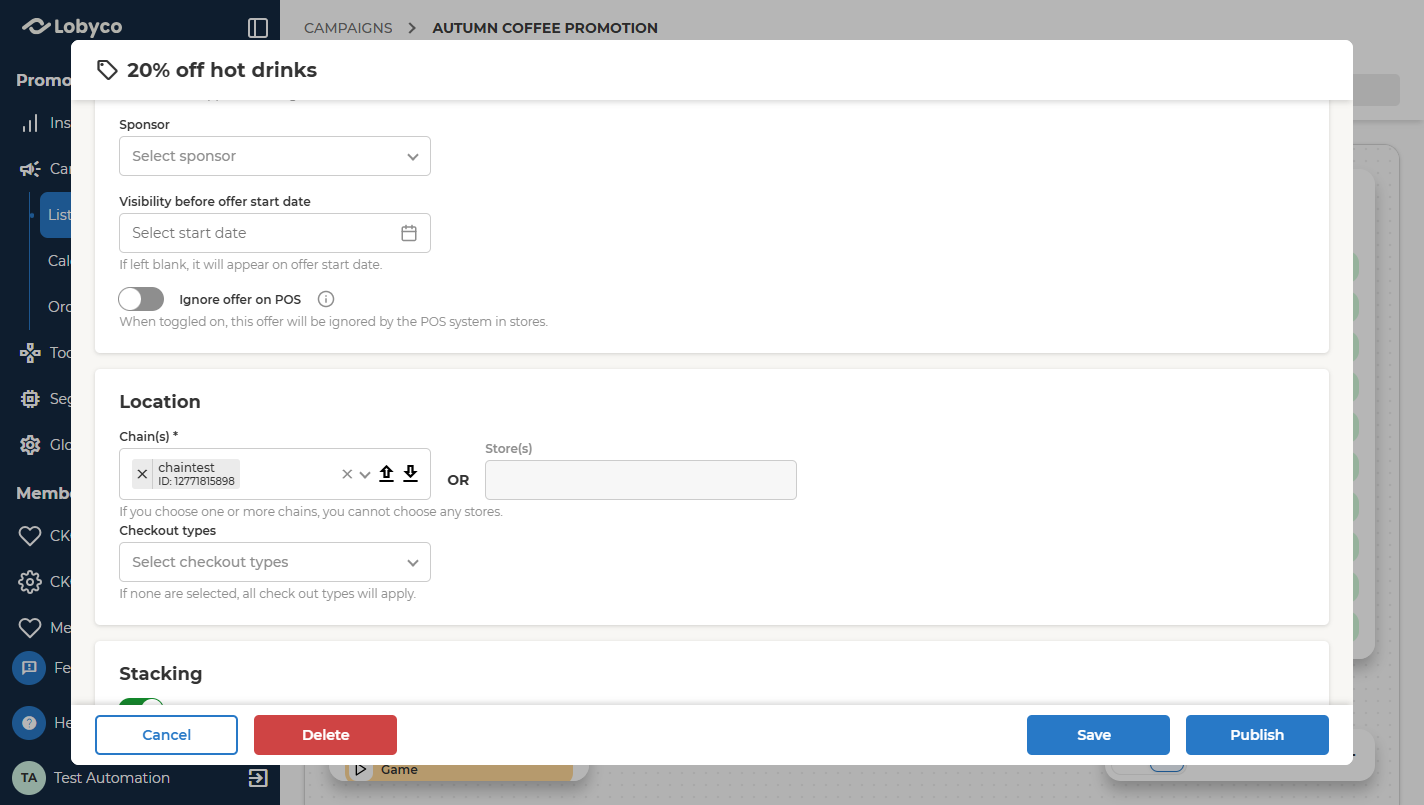Open the Select sponsor dropdown
Screen dimensions: 1424x805
point(275,156)
